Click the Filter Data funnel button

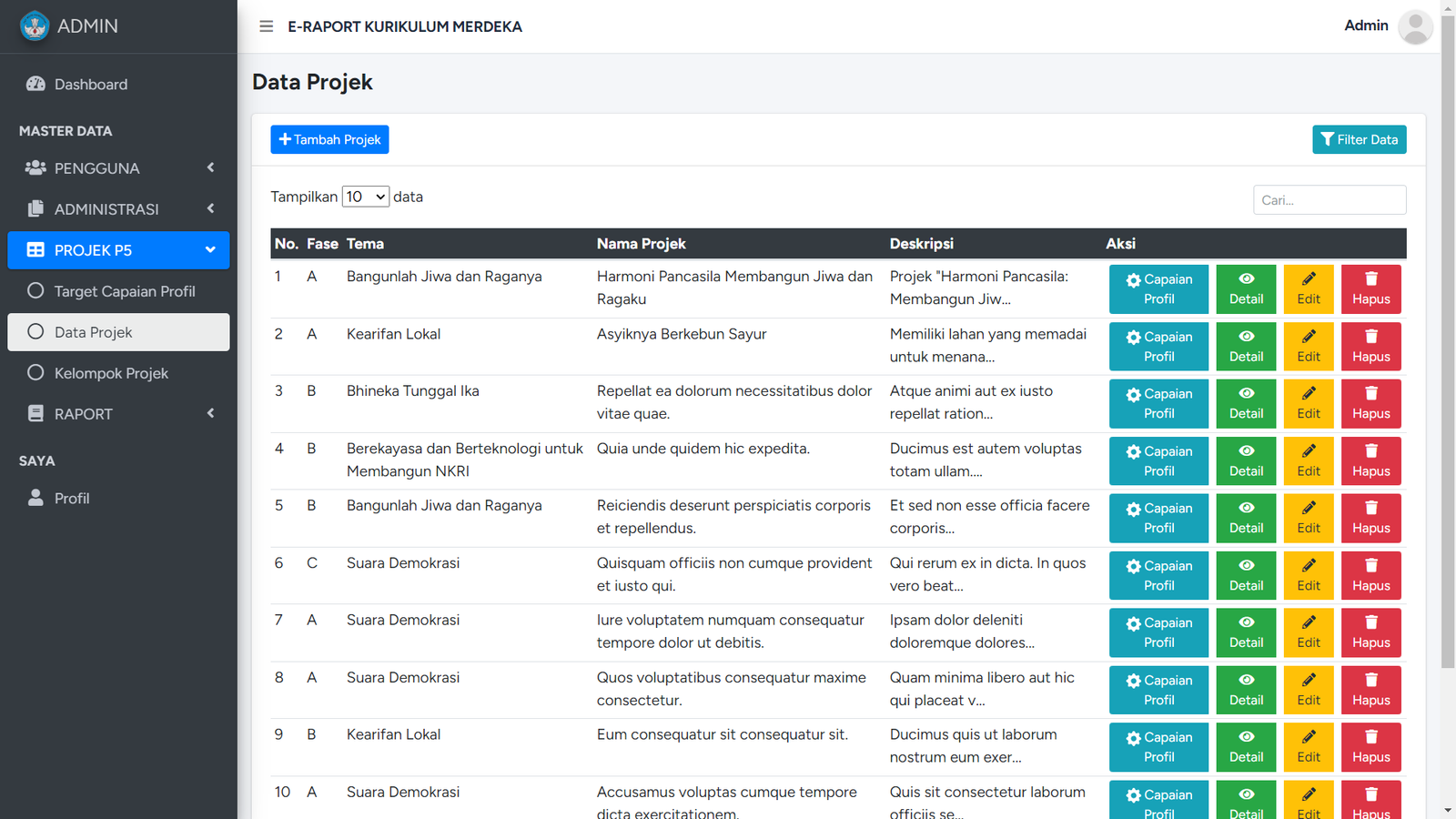click(1359, 139)
